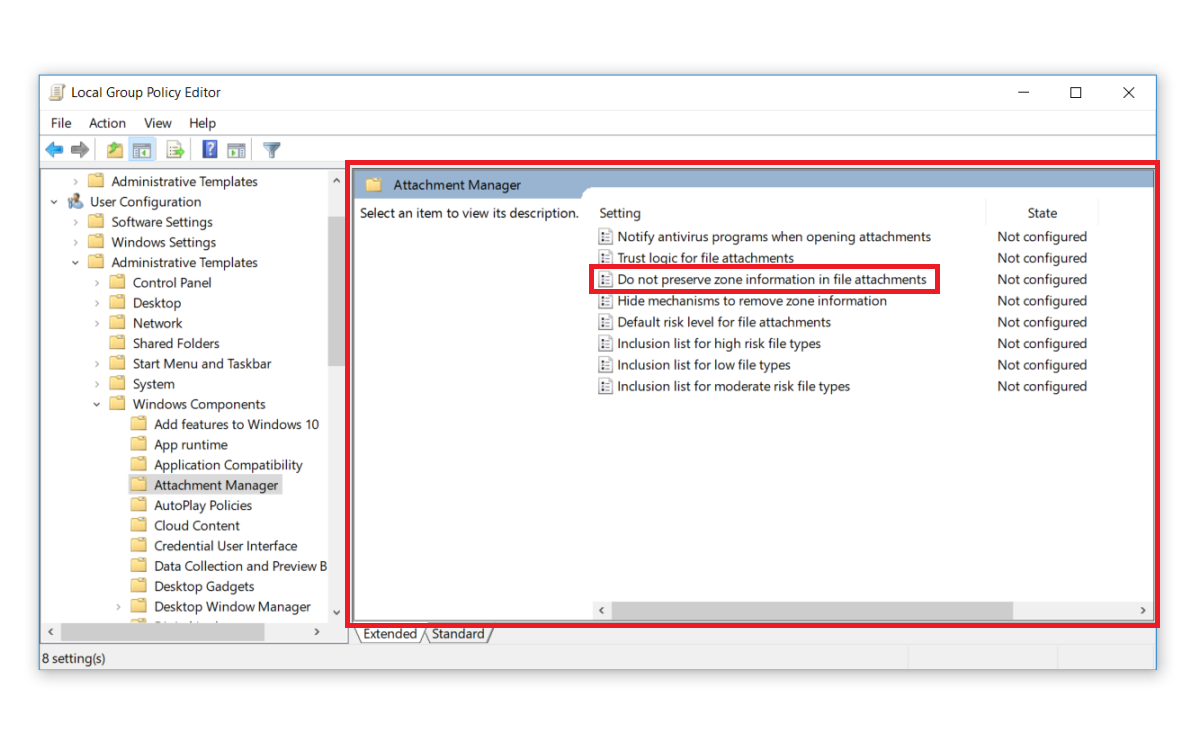Expand the Network tree node

pyautogui.click(x=97, y=323)
